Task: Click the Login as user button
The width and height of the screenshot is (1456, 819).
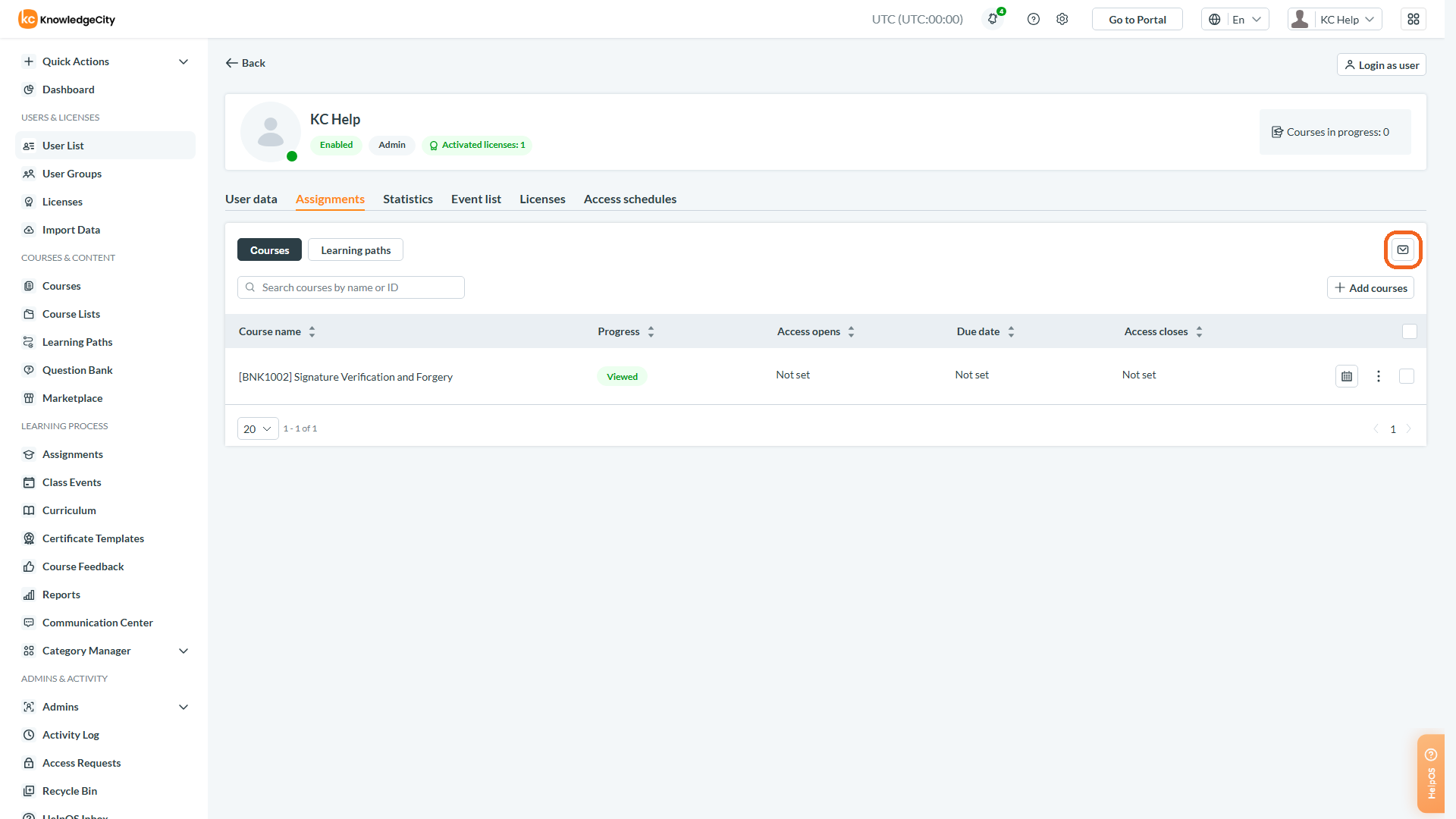Action: coord(1382,64)
